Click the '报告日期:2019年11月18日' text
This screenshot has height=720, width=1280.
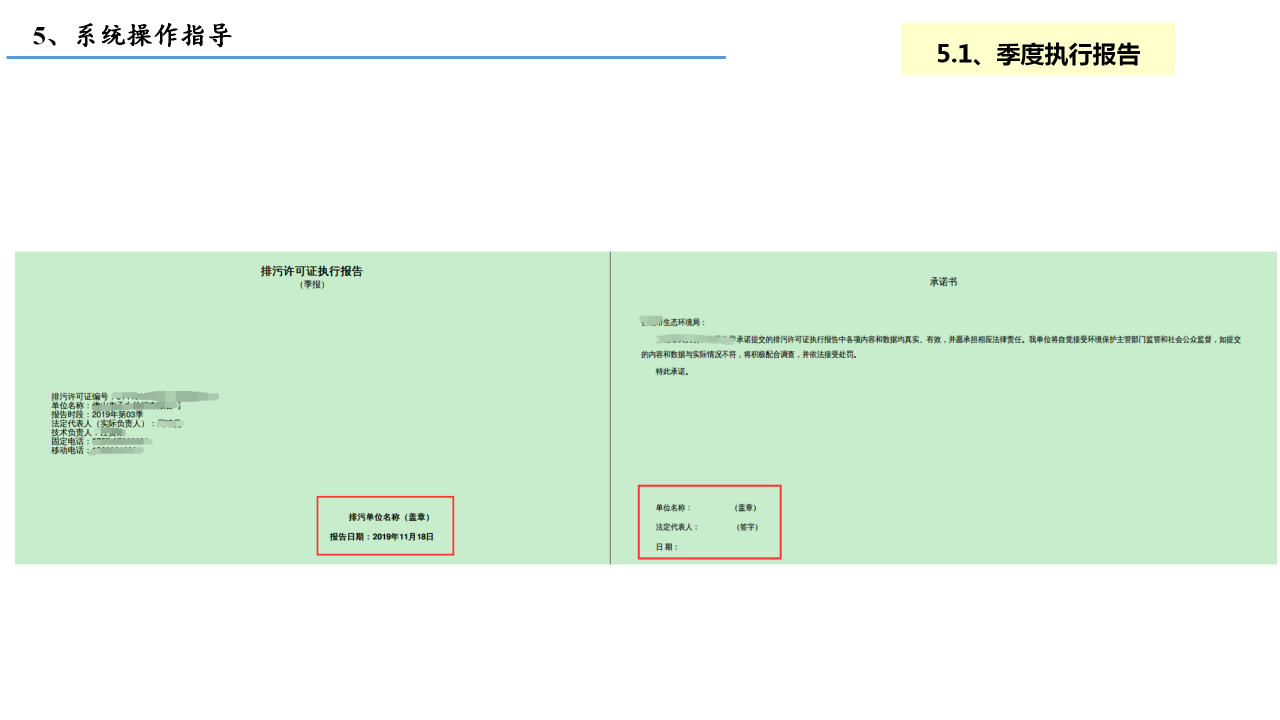(x=381, y=537)
